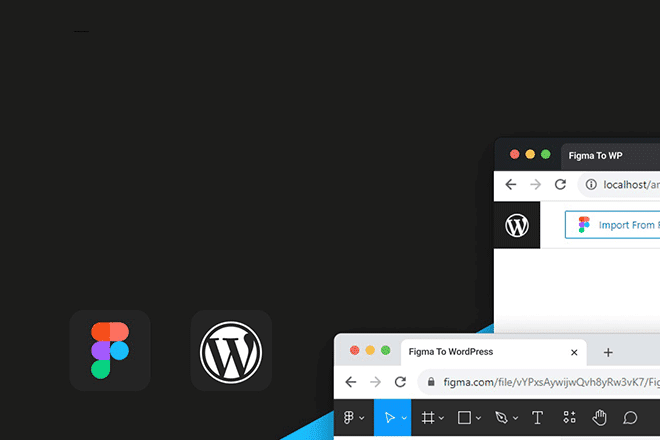Viewport: 660px width, 440px height.
Task: Select the Add Comment tool
Action: click(x=631, y=417)
